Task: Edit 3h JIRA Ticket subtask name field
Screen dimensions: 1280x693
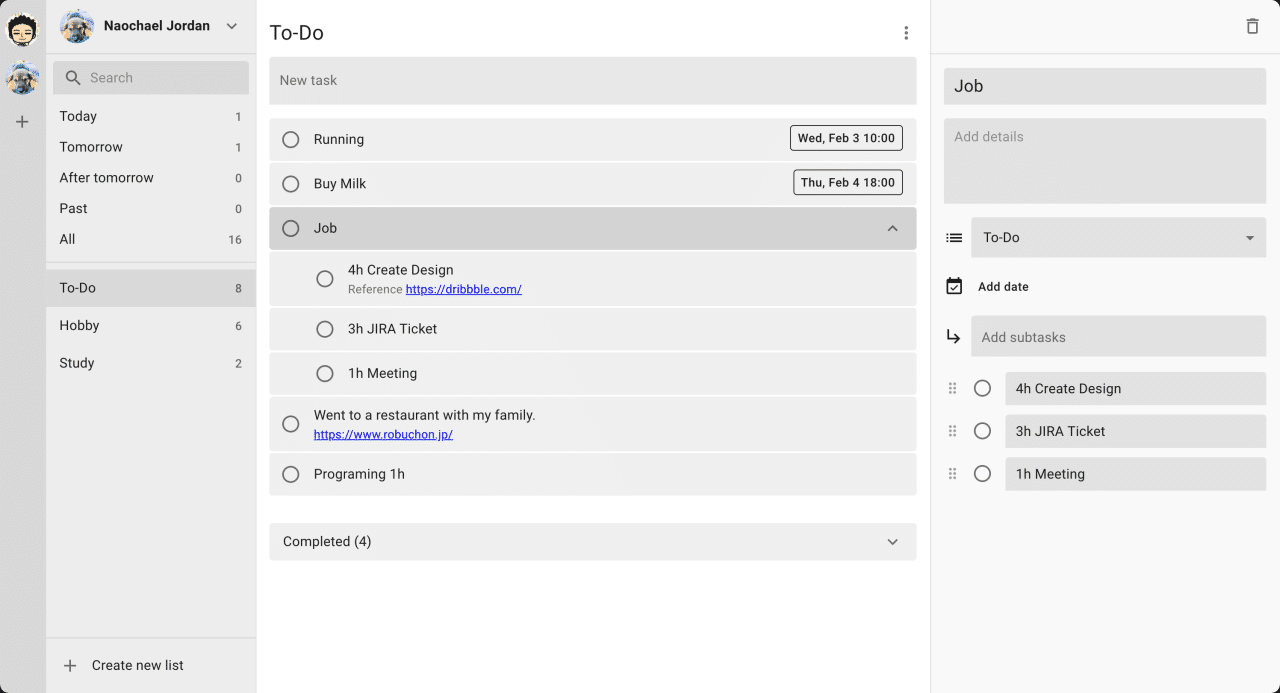Action: [1136, 431]
